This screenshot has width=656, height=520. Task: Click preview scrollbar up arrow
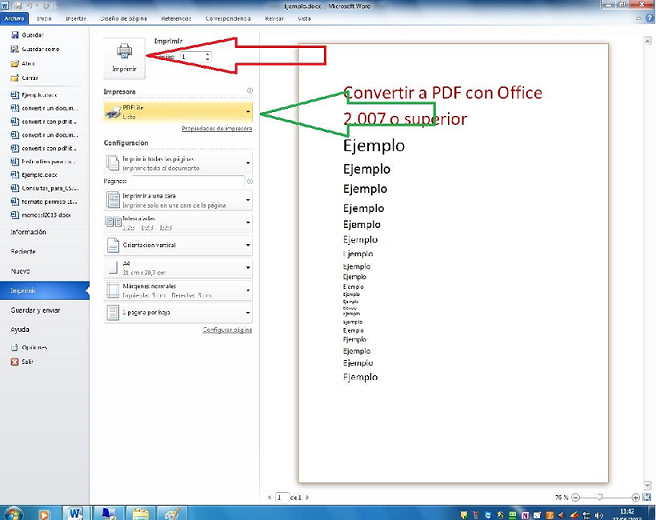point(647,41)
